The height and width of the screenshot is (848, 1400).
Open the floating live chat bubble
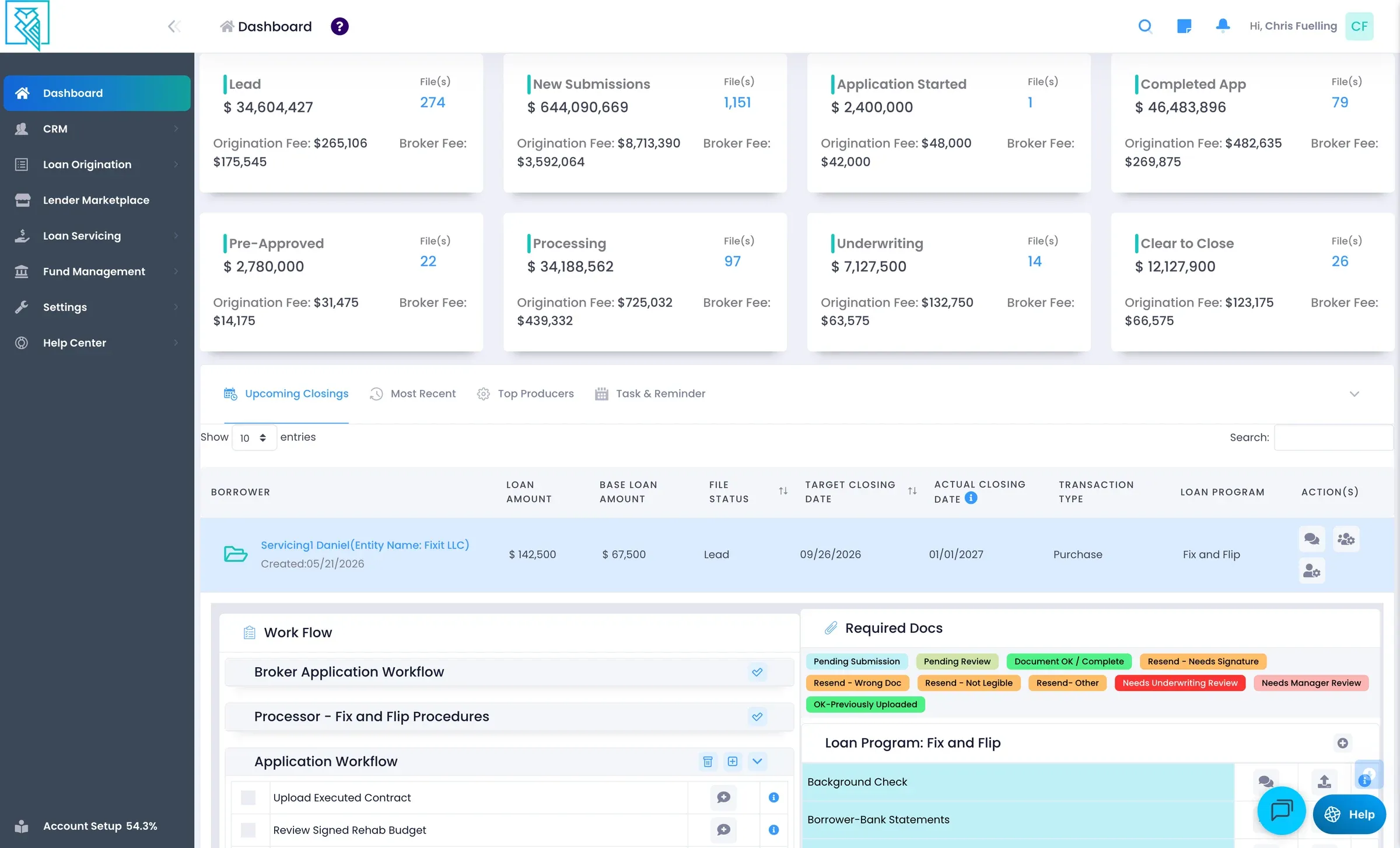(x=1281, y=811)
